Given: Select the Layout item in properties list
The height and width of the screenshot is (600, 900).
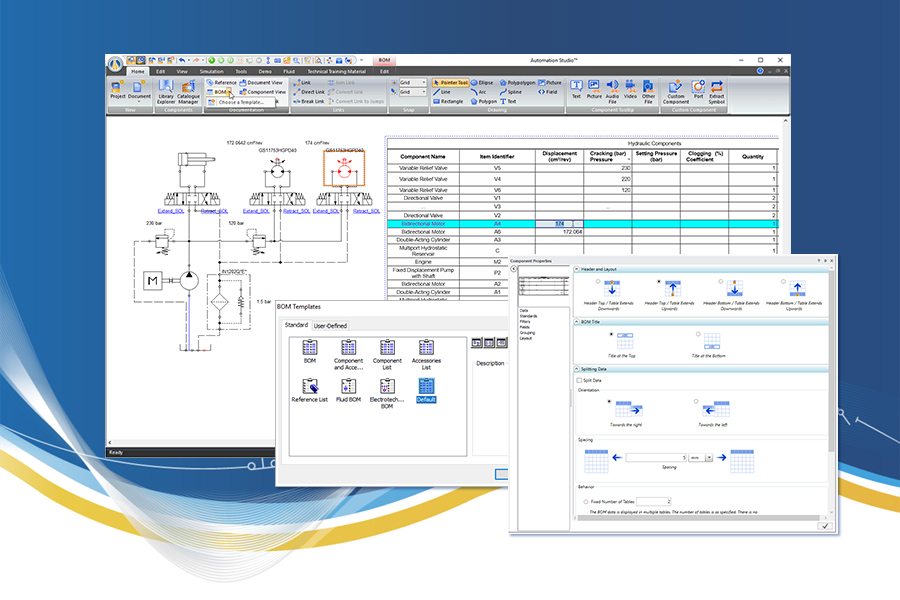Looking at the screenshot, I should [526, 338].
